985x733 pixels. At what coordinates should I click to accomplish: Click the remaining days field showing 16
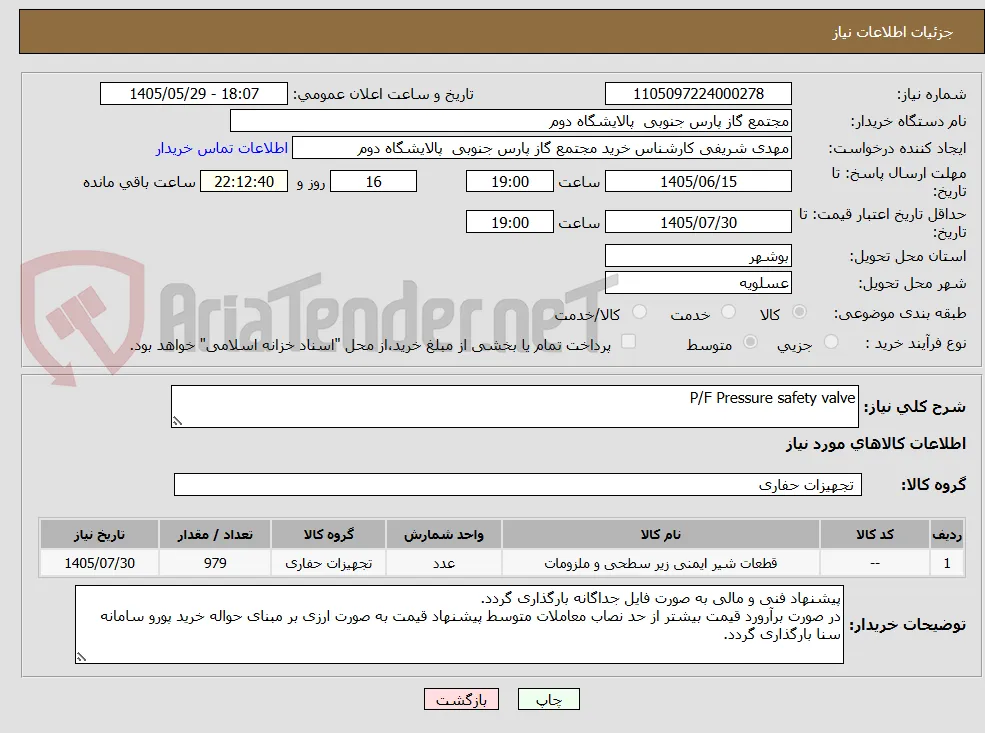pyautogui.click(x=373, y=182)
